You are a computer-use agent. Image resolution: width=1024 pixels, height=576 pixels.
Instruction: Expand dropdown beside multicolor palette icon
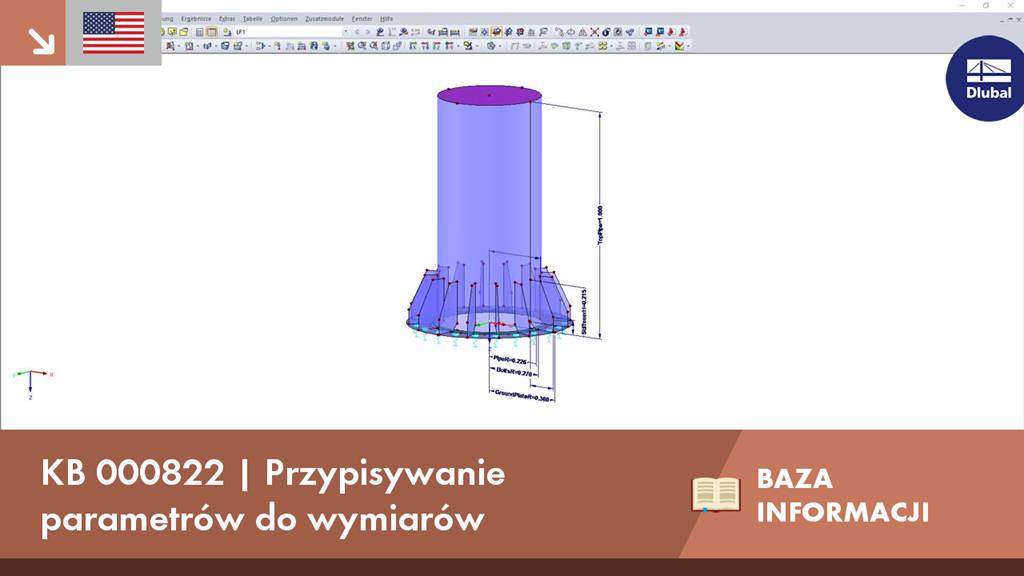pos(688,46)
